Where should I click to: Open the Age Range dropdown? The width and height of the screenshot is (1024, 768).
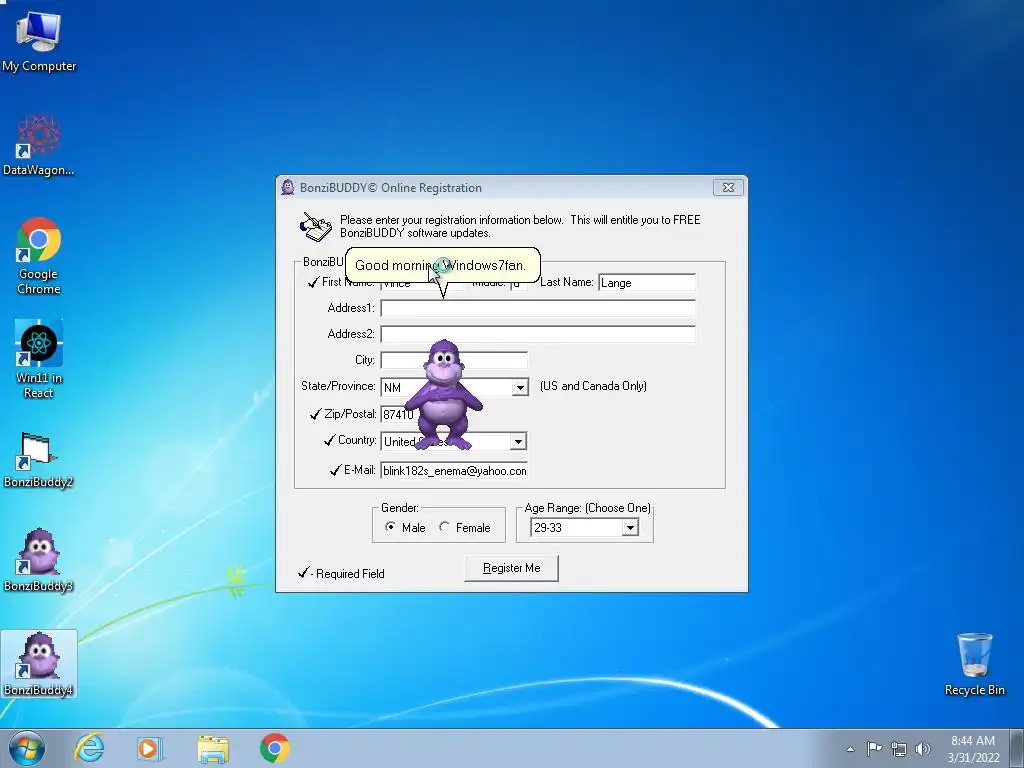point(630,528)
